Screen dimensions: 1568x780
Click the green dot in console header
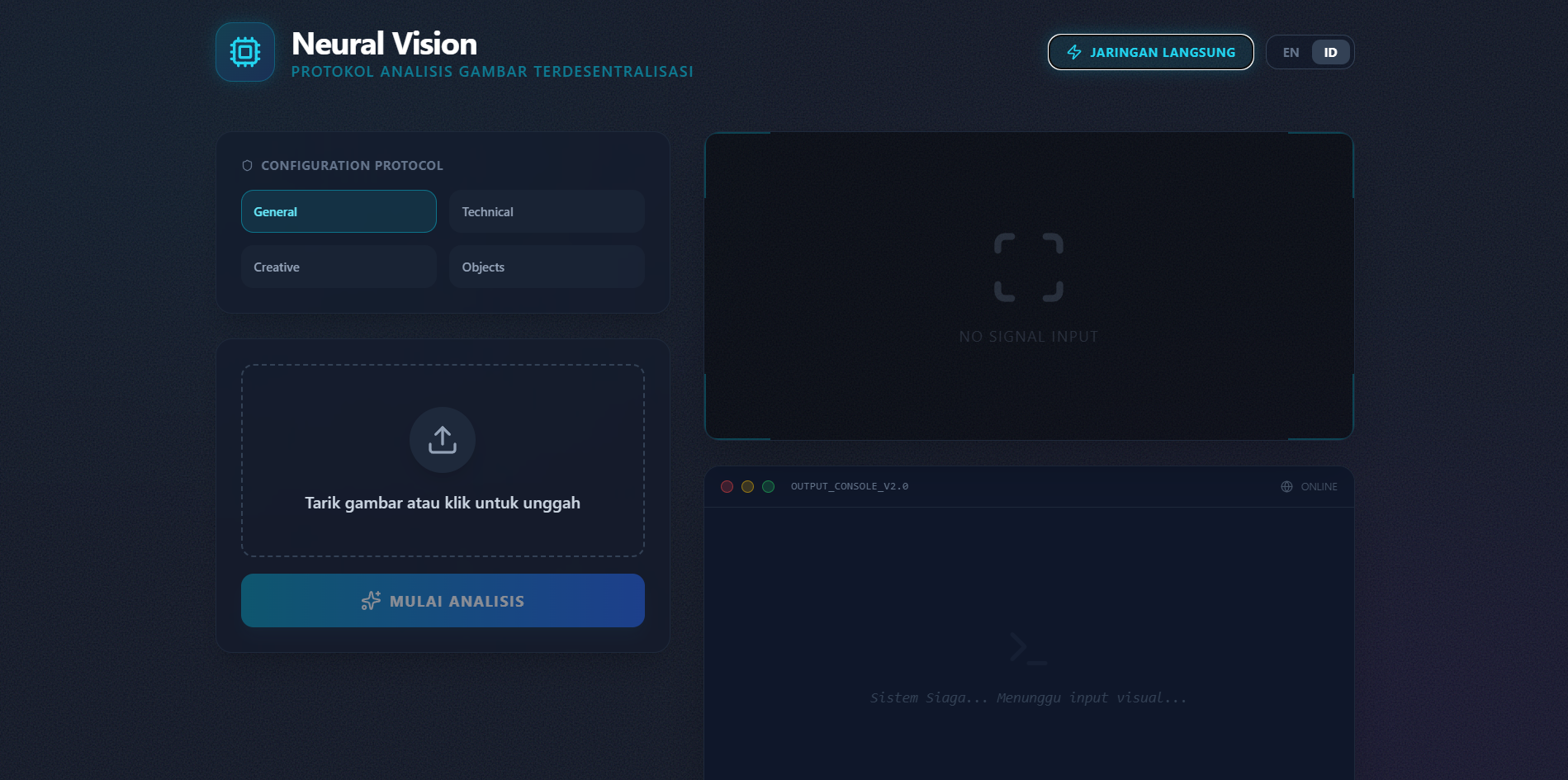[766, 486]
